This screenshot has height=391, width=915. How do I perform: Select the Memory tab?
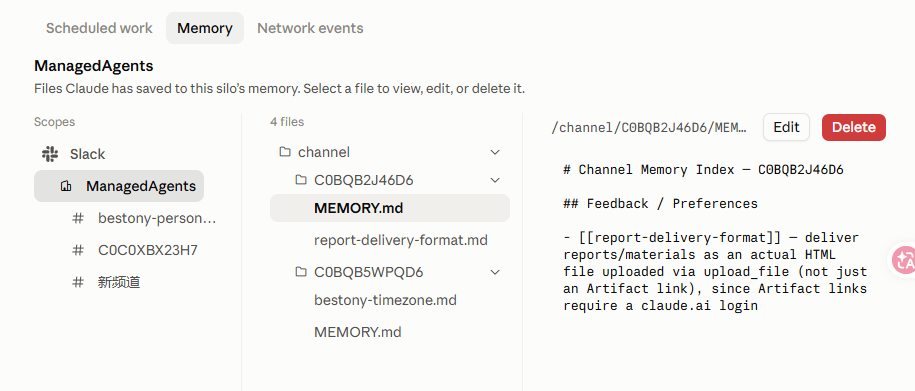(x=205, y=28)
